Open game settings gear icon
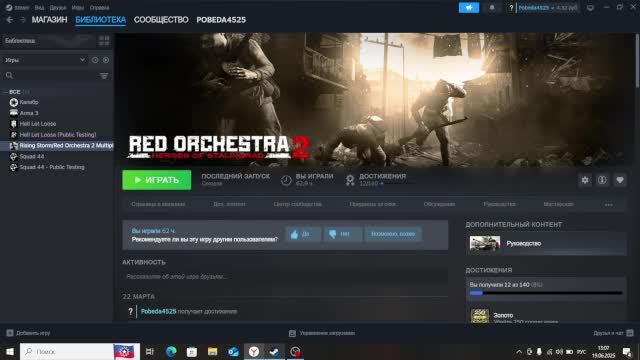 585,180
